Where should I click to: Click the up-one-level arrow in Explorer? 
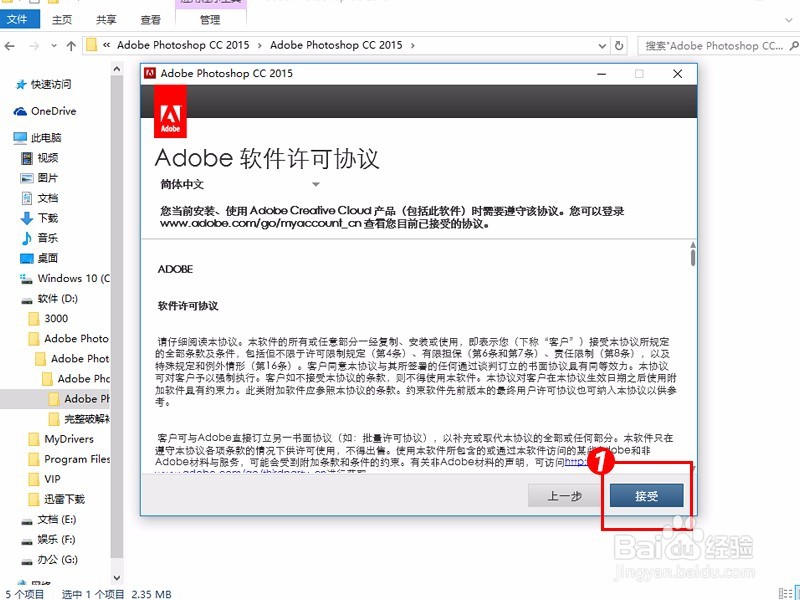pos(70,45)
